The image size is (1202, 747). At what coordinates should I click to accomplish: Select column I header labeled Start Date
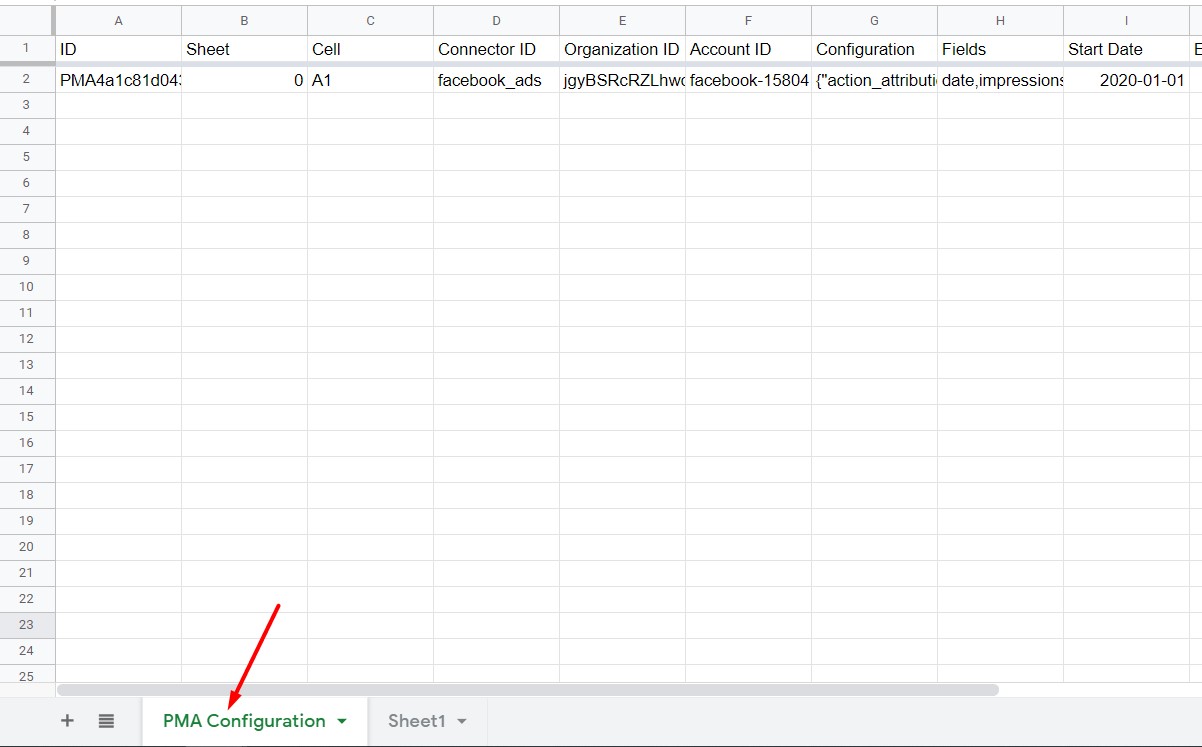1126,19
